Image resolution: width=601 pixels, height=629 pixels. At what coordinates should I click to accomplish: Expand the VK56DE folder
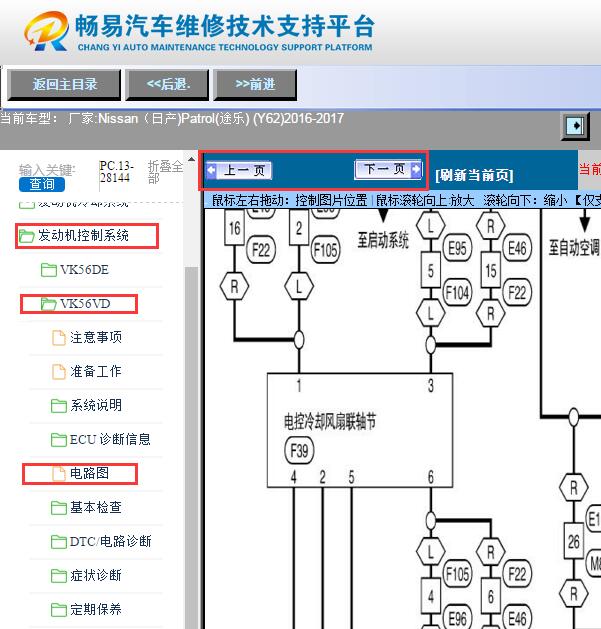coord(84,270)
